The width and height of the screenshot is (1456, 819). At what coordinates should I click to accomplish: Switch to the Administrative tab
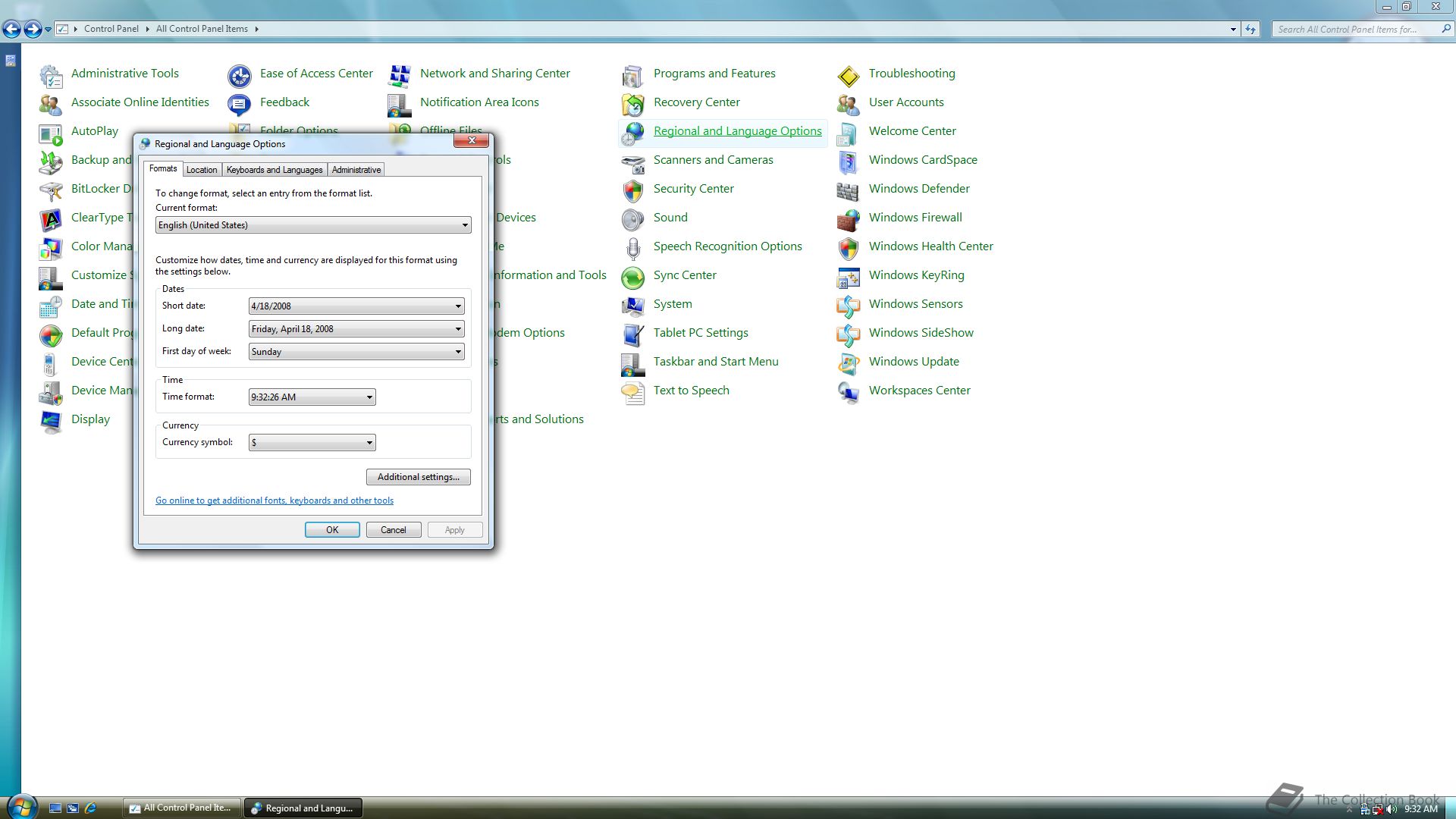pyautogui.click(x=356, y=170)
